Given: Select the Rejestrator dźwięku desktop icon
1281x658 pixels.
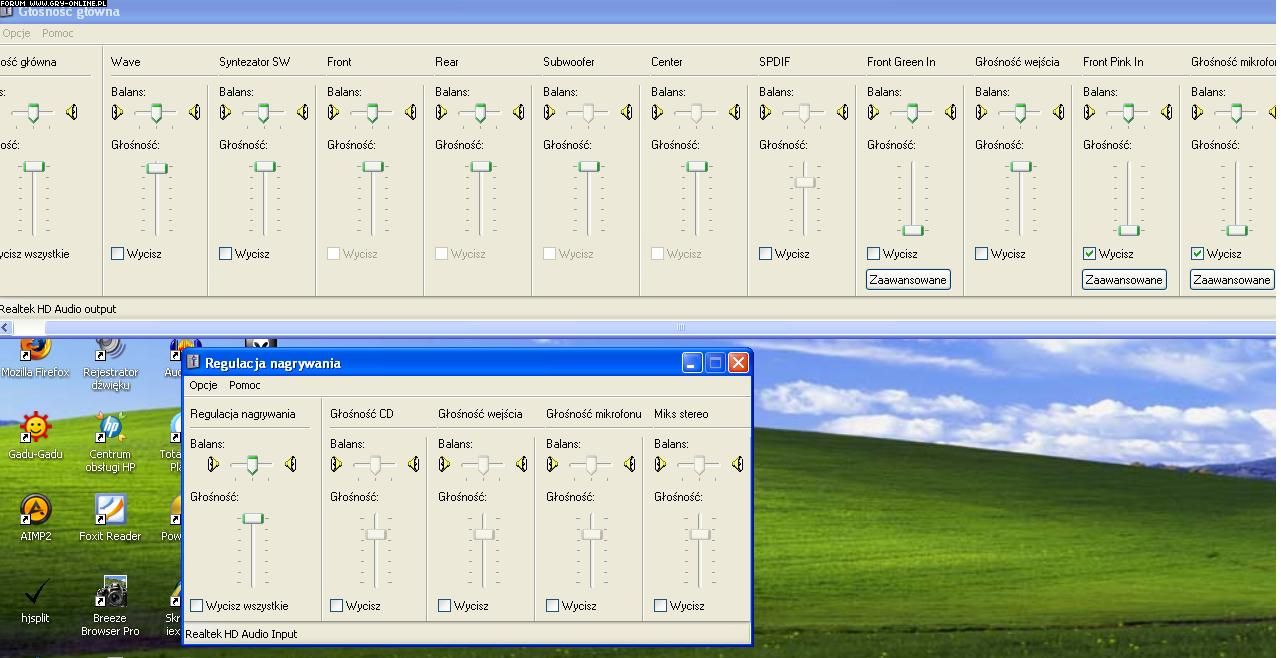Looking at the screenshot, I should coord(110,364).
